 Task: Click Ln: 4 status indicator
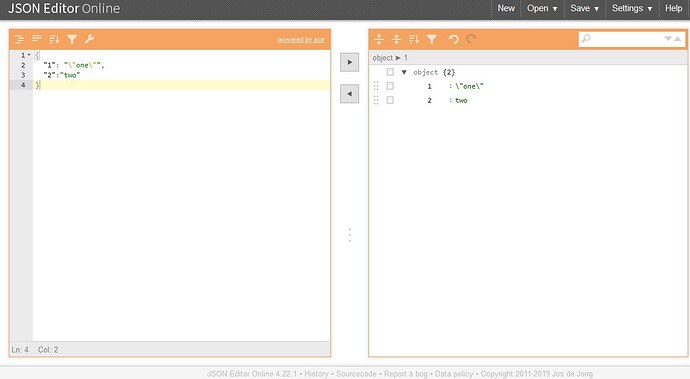click(20, 350)
